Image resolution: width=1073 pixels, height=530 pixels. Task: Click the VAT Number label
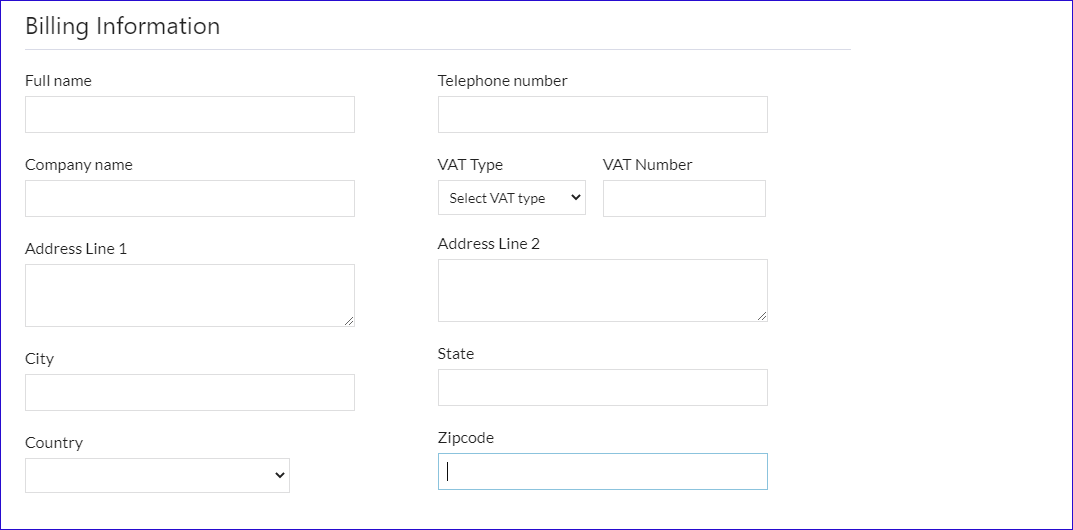click(x=647, y=165)
